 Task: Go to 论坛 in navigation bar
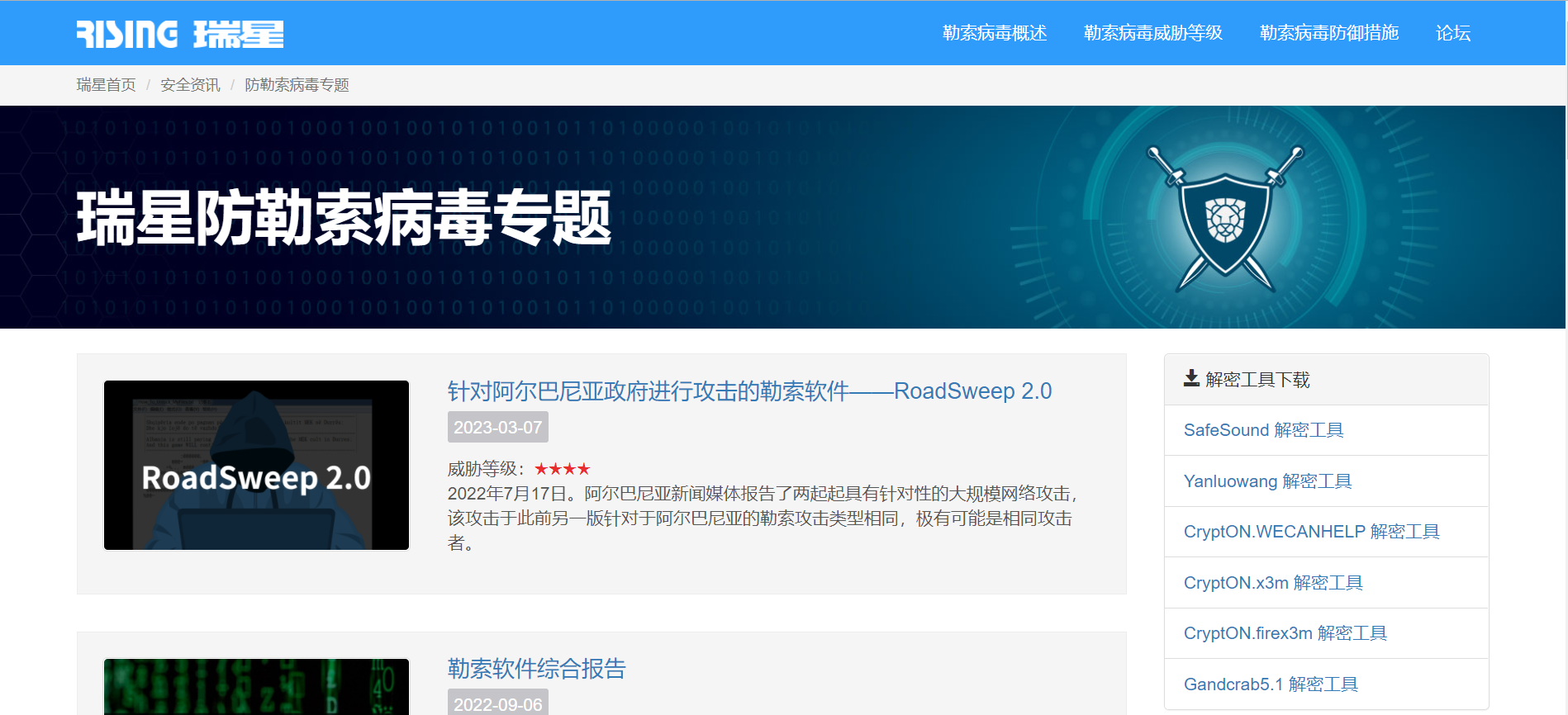(x=1453, y=33)
